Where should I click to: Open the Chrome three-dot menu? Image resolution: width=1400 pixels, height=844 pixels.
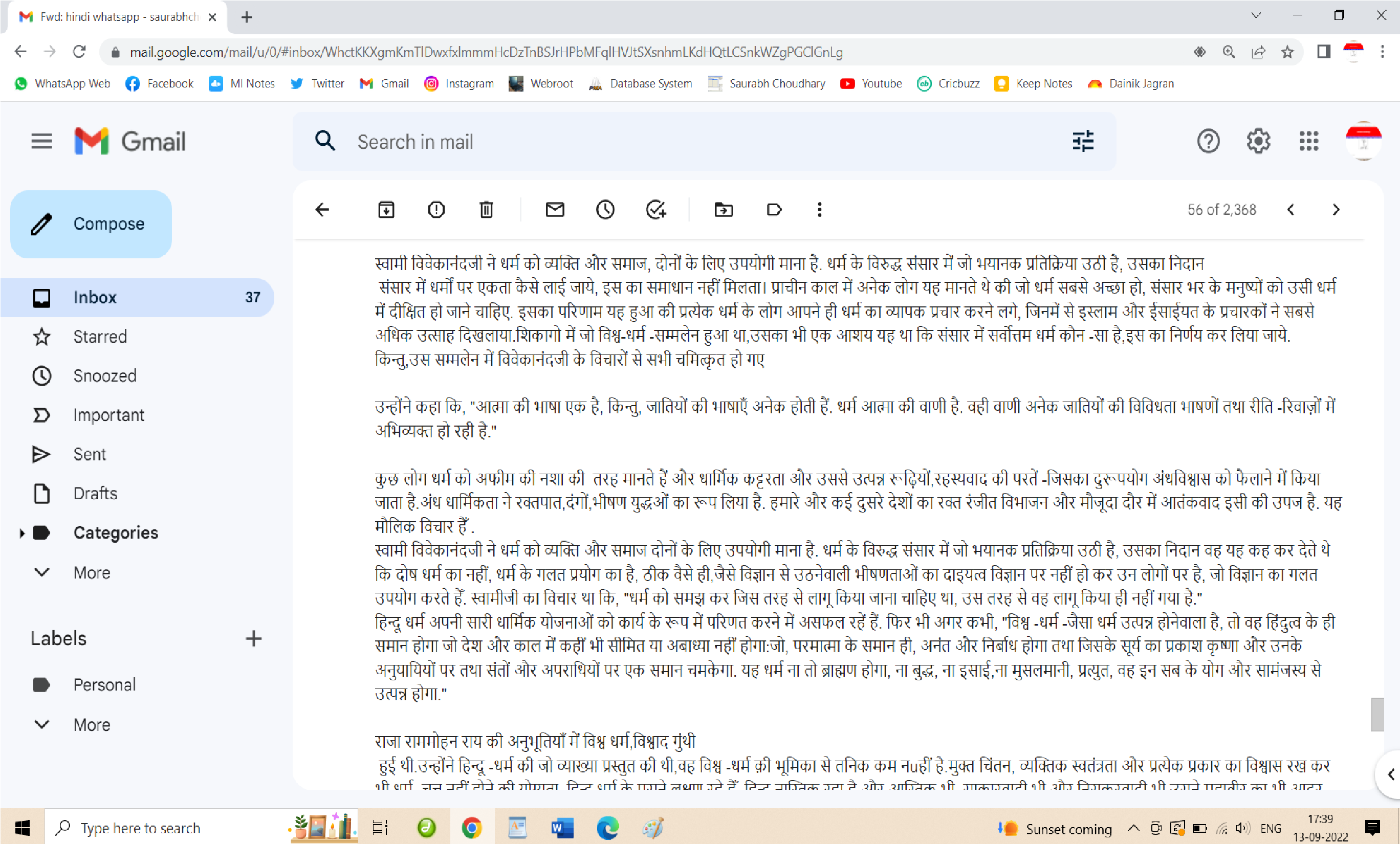point(1383,52)
